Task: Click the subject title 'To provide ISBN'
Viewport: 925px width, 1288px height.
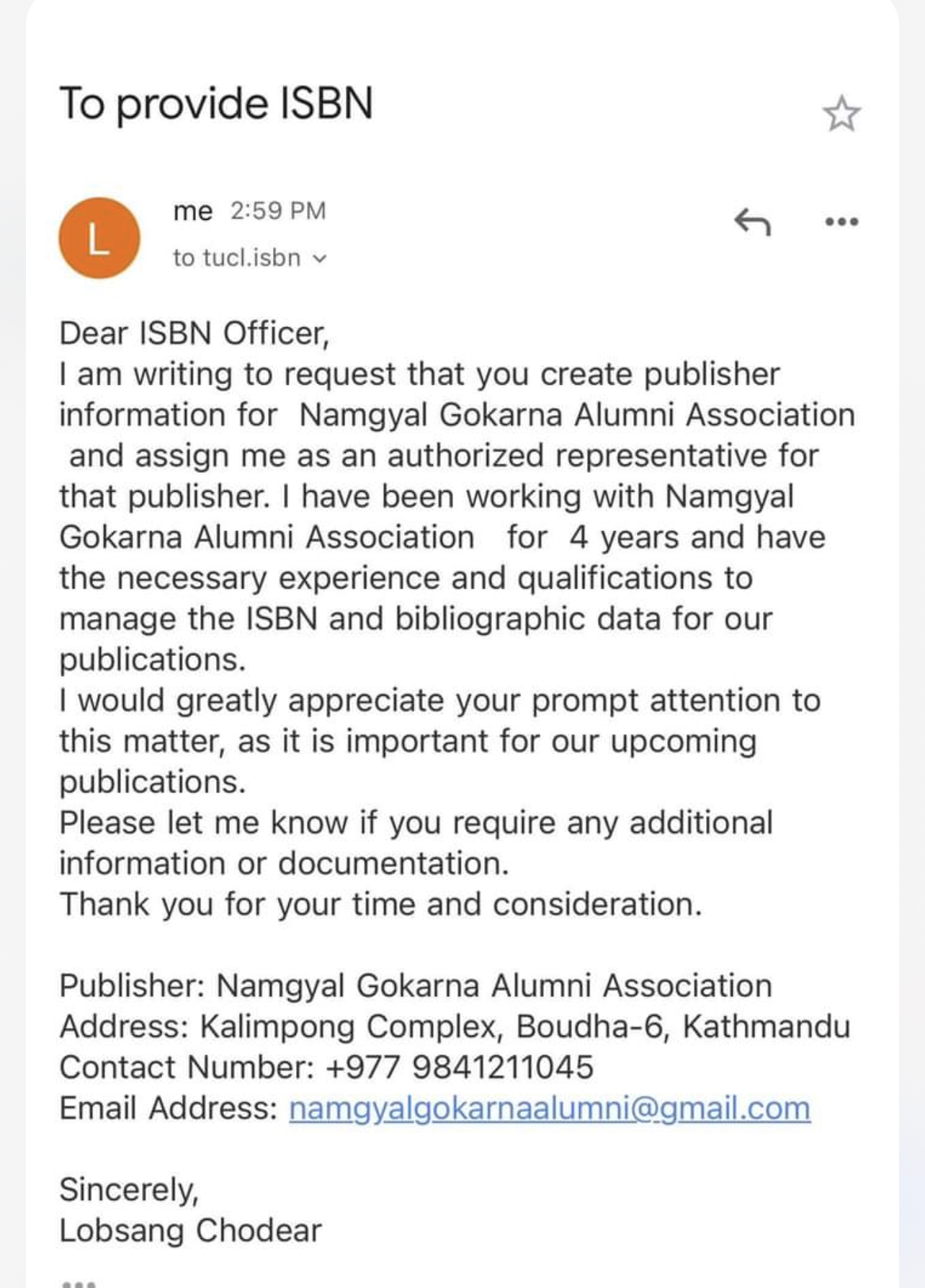Action: [216, 104]
